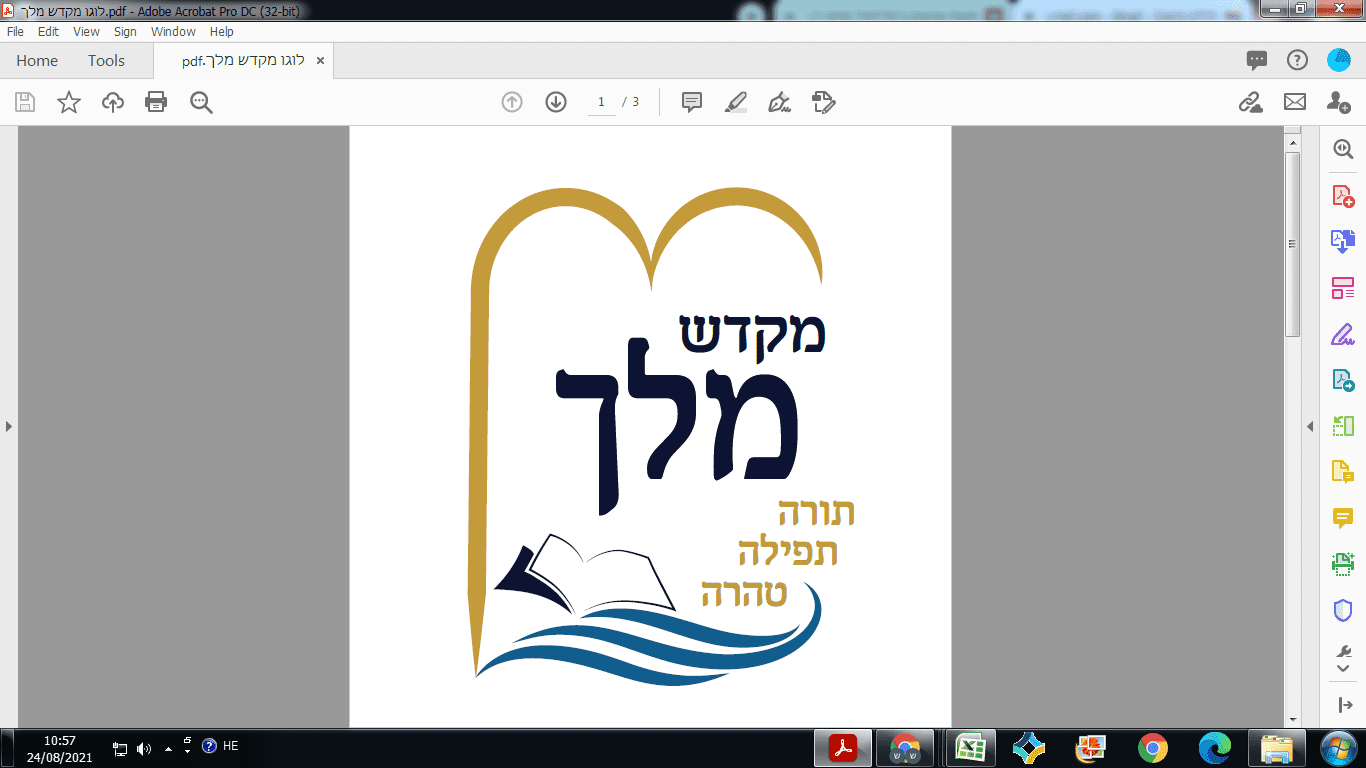Share file with others person icon
This screenshot has width=1366, height=768.
pos(1338,102)
